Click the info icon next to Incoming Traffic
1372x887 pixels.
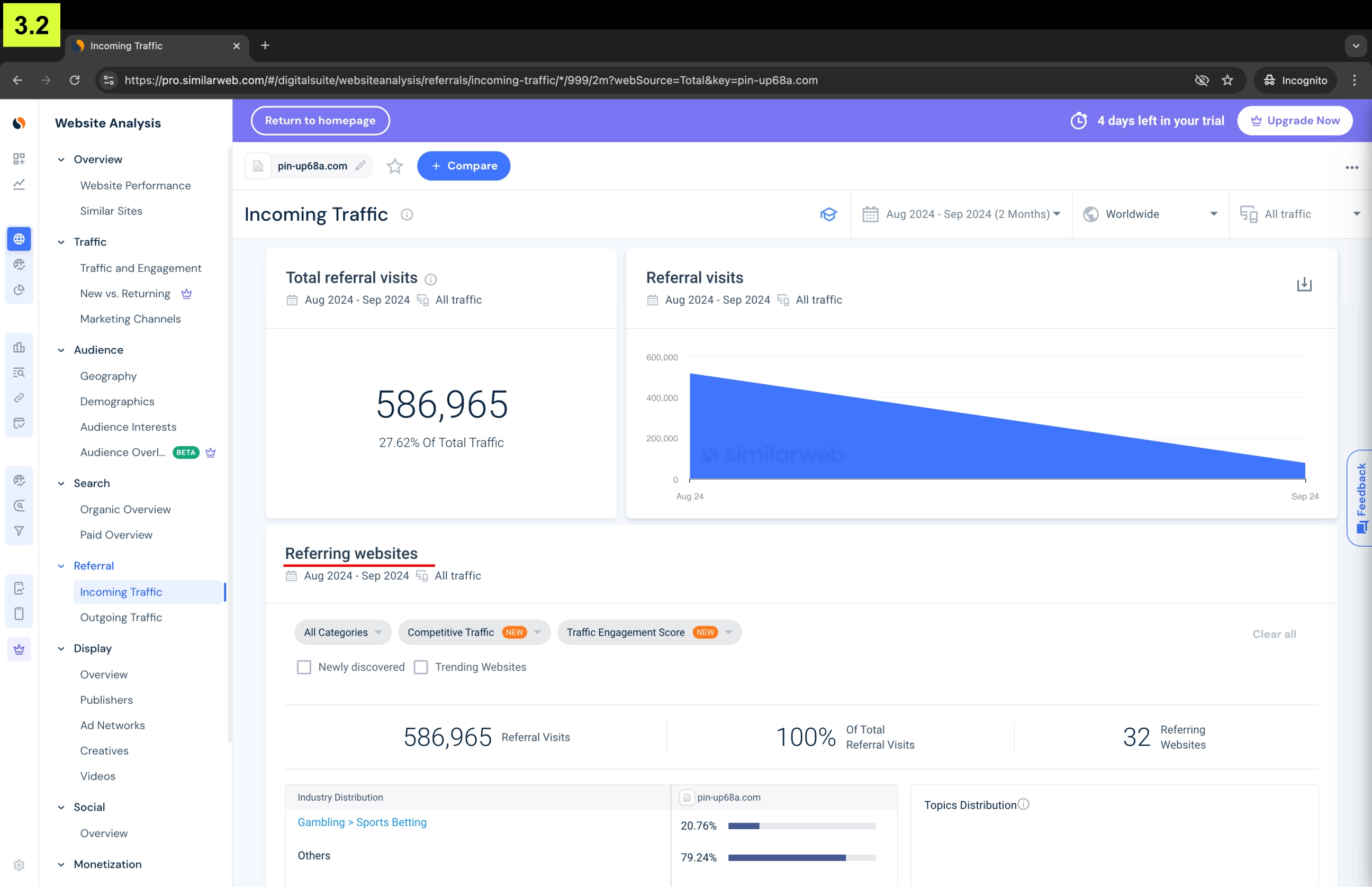point(407,215)
